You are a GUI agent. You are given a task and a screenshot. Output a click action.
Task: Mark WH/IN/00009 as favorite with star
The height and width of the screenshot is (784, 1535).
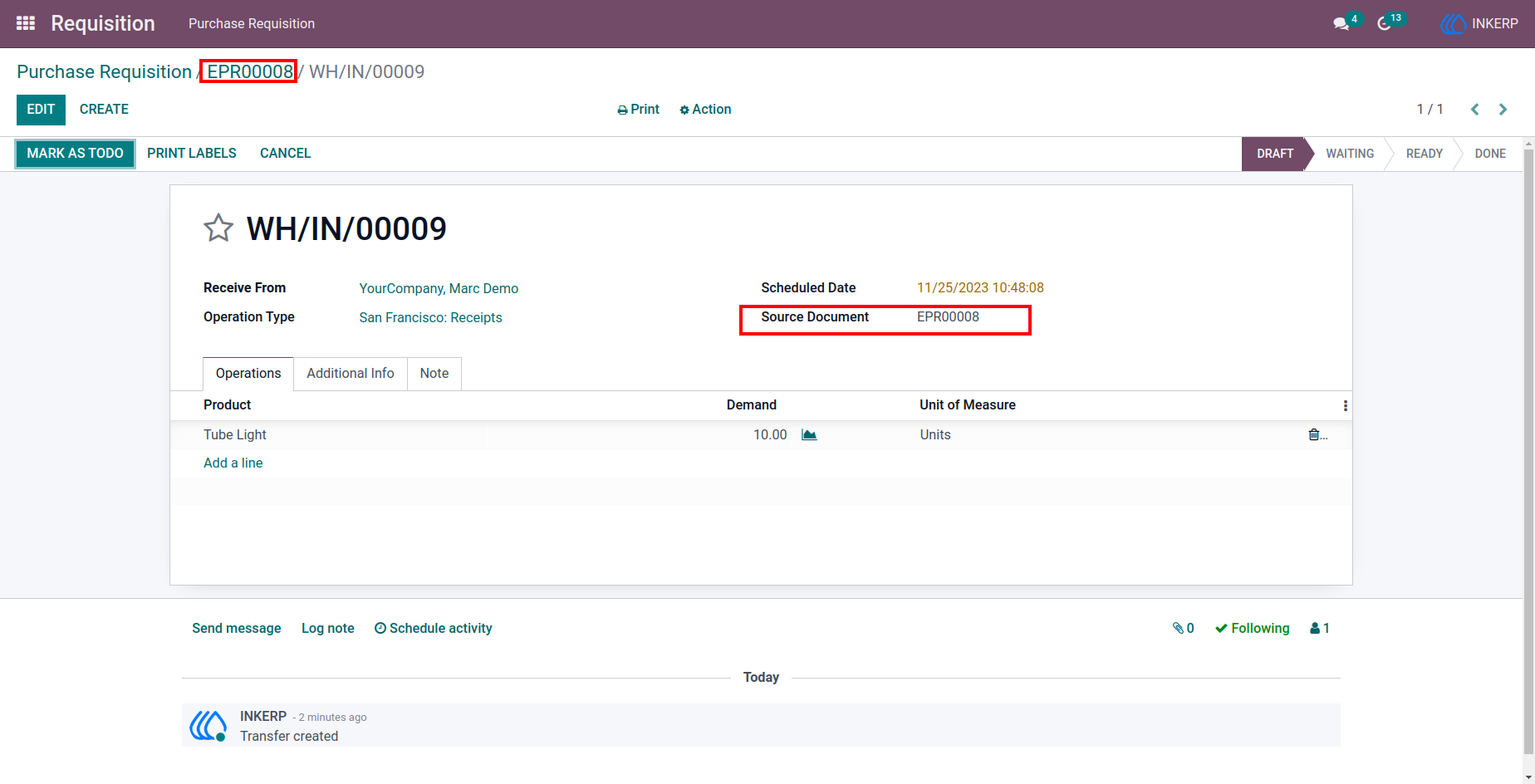(218, 228)
